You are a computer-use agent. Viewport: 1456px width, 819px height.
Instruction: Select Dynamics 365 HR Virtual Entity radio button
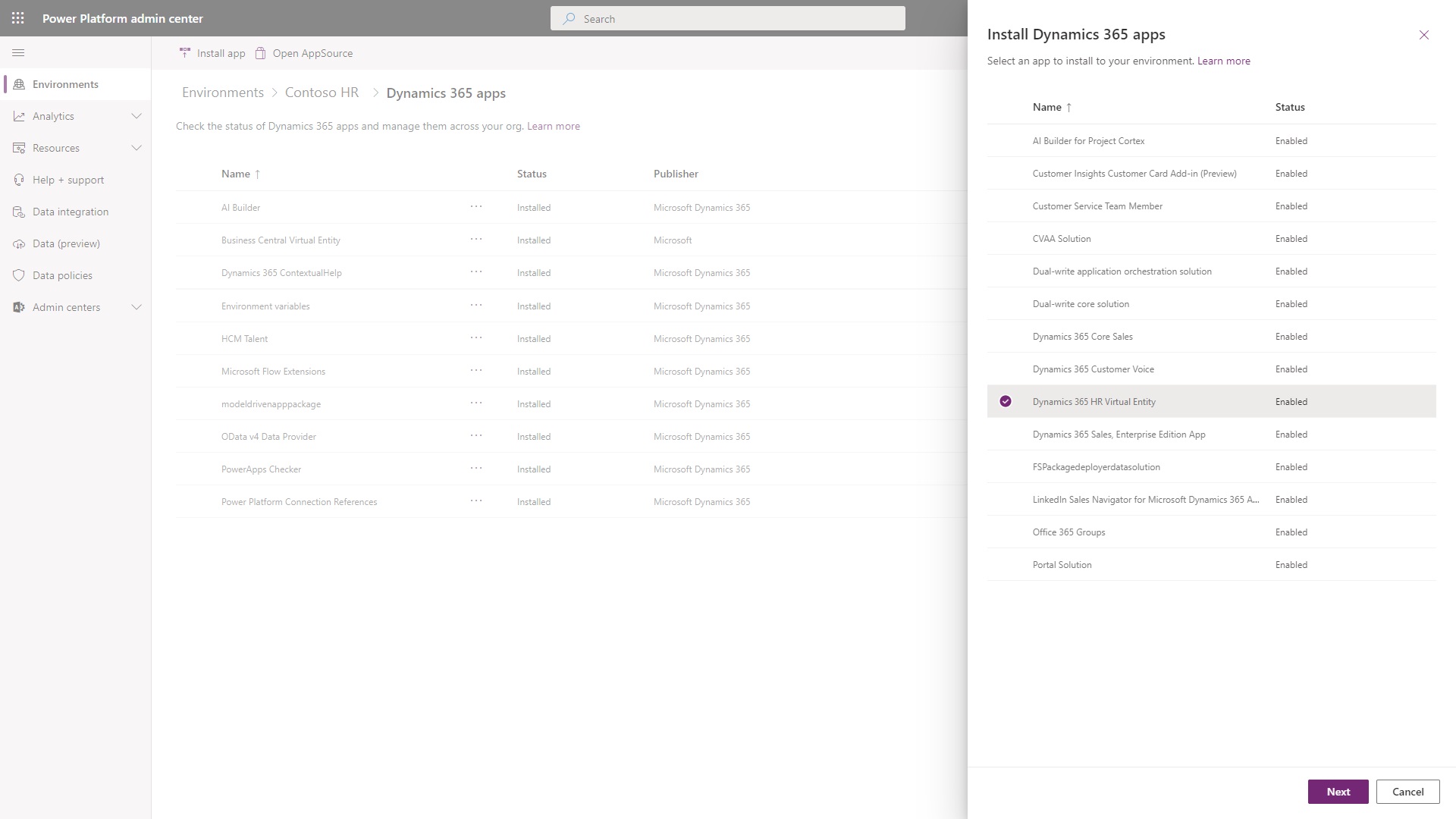tap(1005, 401)
